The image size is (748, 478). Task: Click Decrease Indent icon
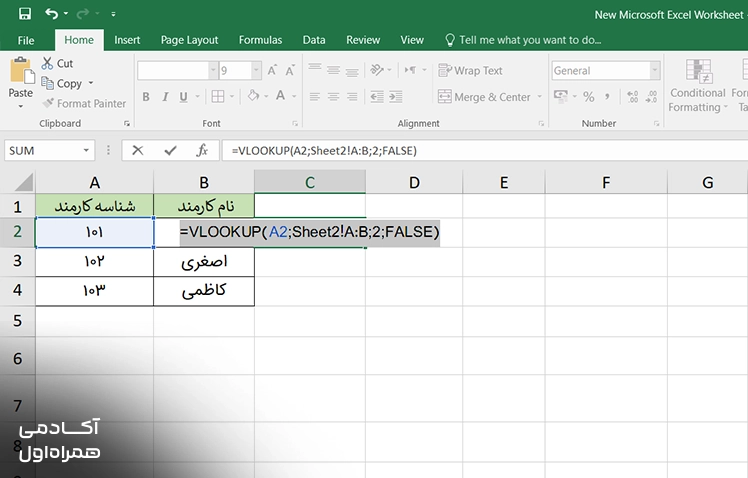coord(377,97)
